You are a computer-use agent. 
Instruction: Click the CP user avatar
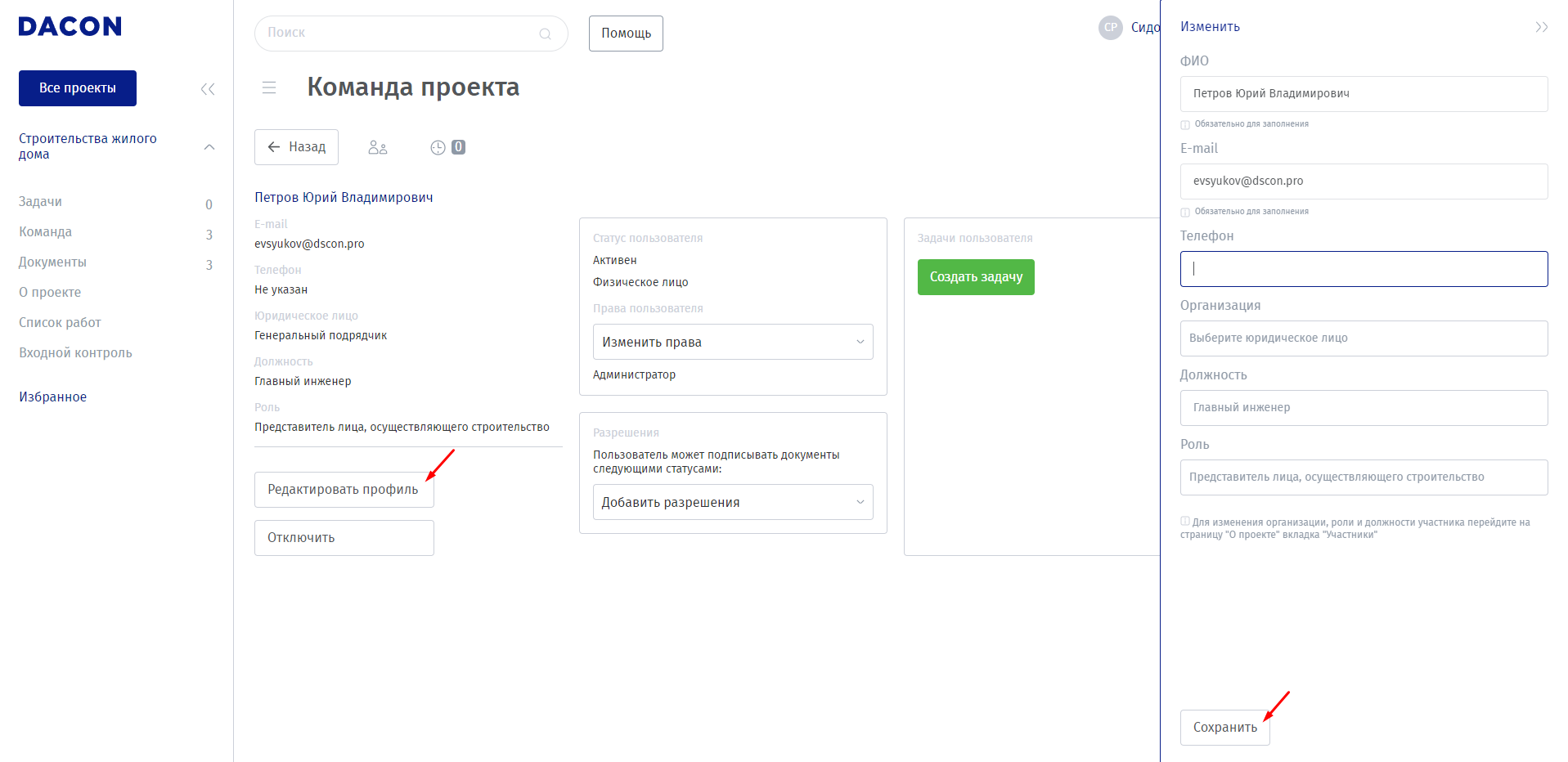1110,27
